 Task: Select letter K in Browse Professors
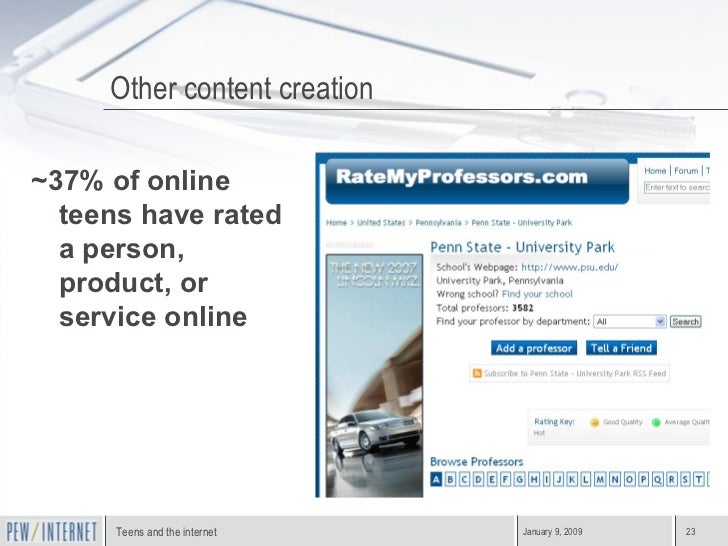[x=572, y=479]
